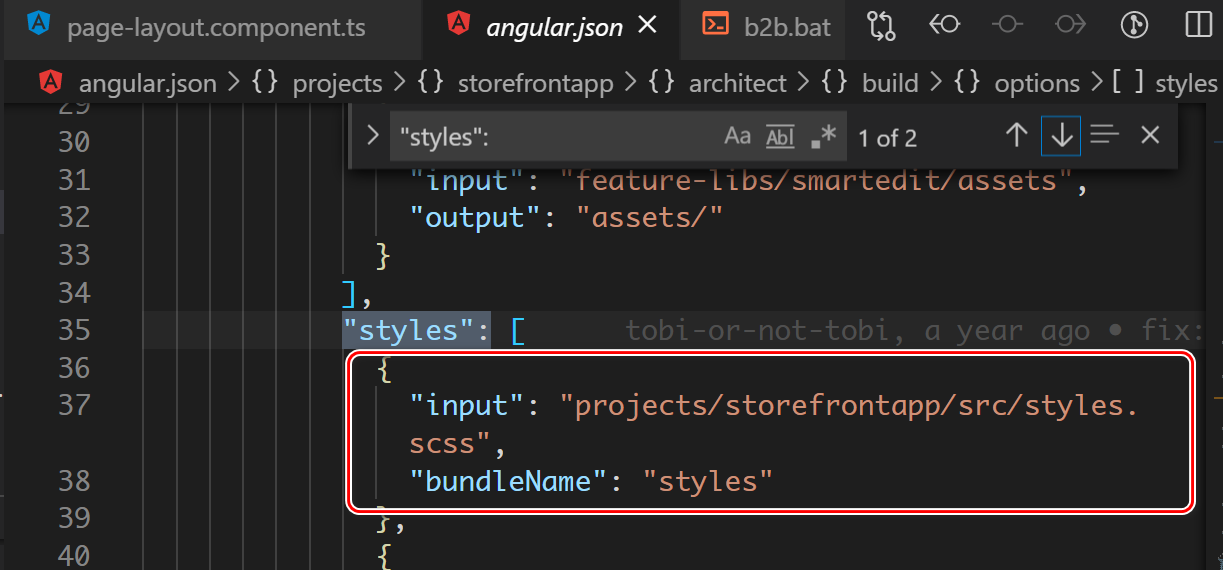The image size is (1223, 570).
Task: Go to previous change icon
Action: pyautogui.click(x=944, y=24)
